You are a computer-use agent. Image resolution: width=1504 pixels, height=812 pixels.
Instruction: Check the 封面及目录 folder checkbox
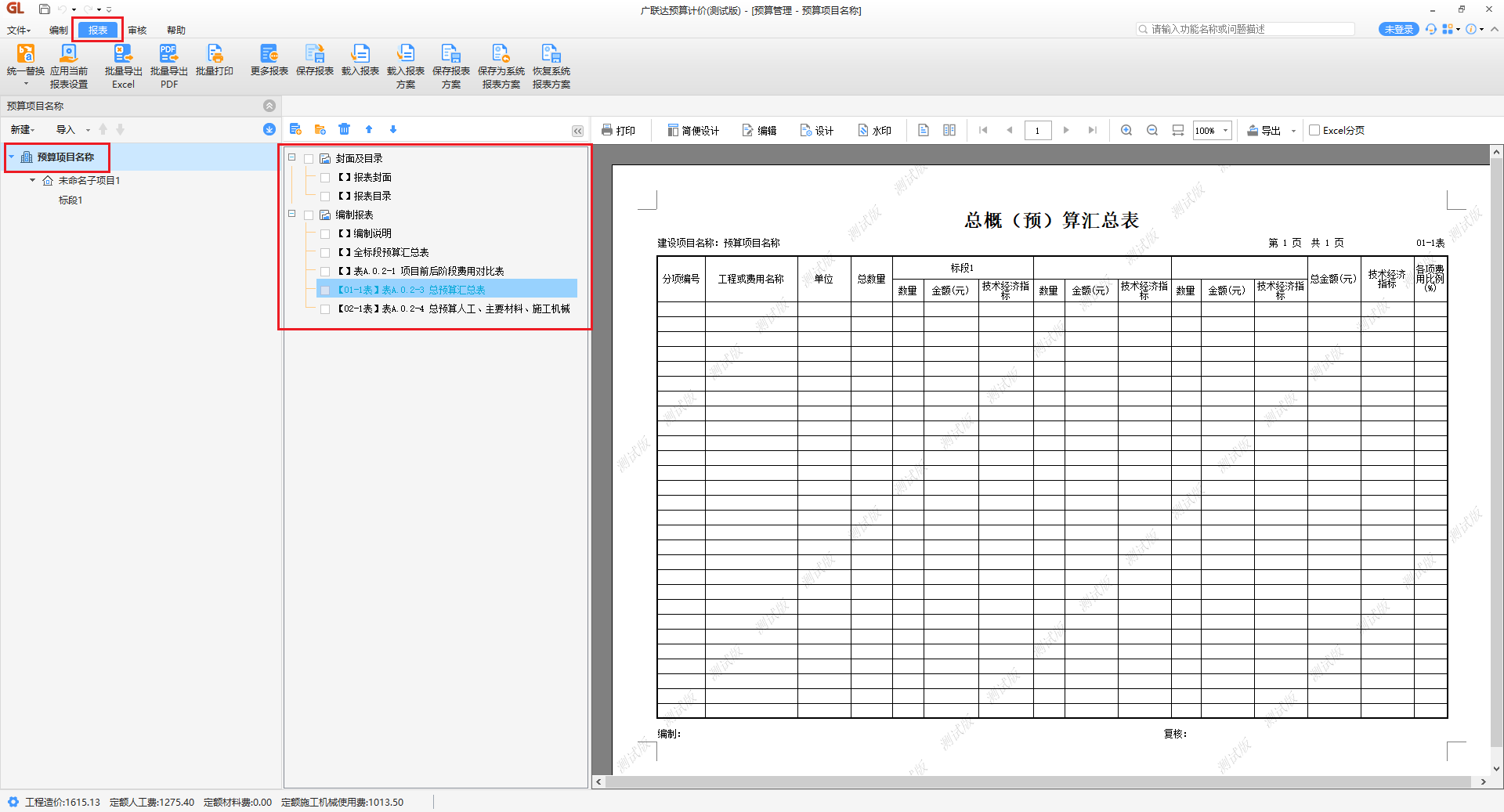(x=309, y=159)
